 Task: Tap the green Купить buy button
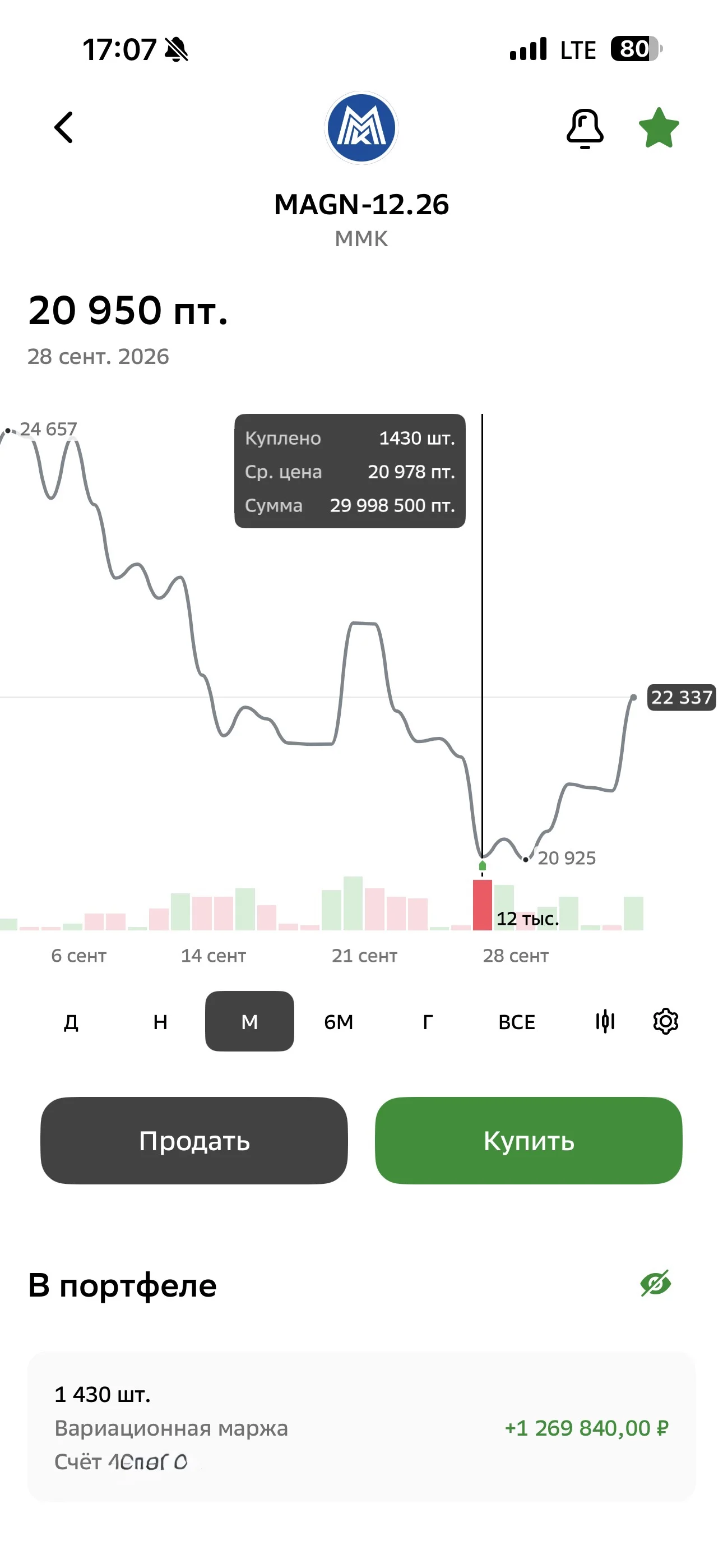coord(529,1141)
